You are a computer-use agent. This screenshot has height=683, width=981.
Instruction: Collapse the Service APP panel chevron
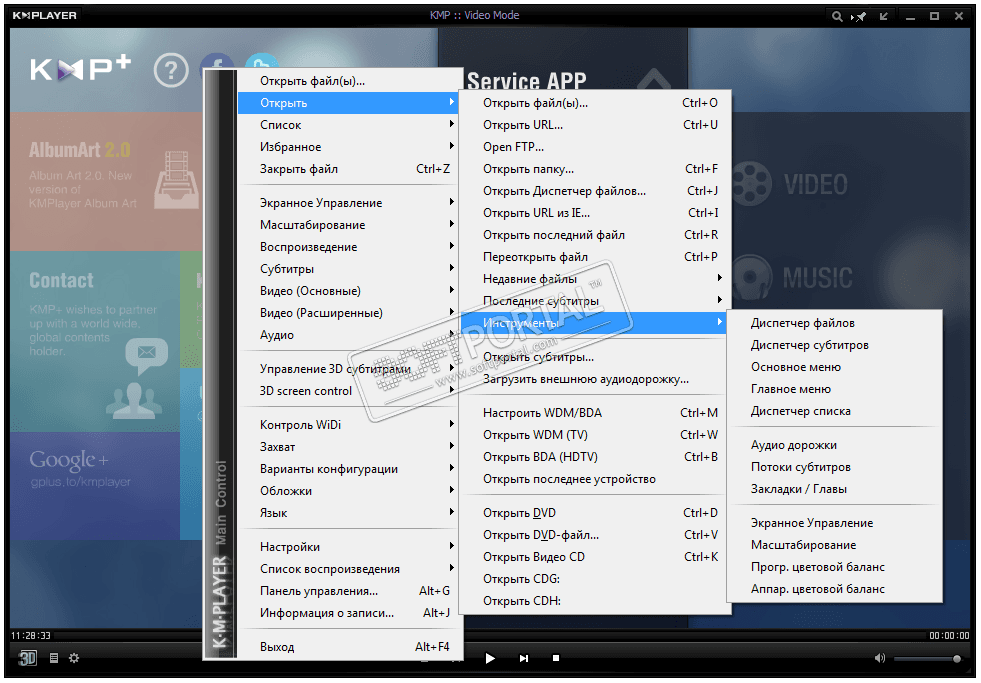pyautogui.click(x=654, y=79)
